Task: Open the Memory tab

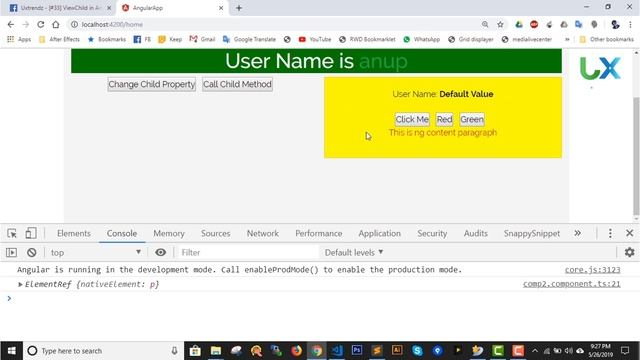Action: coord(169,233)
